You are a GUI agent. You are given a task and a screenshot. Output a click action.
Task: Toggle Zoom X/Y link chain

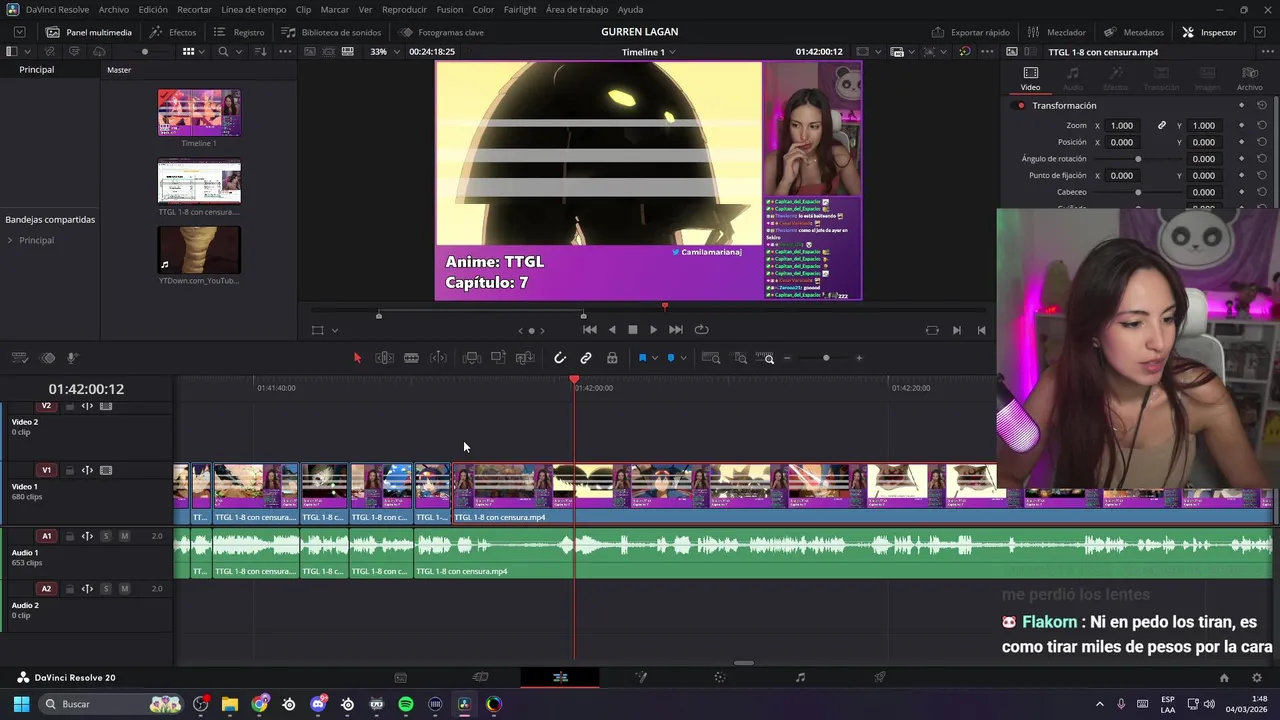click(x=1162, y=125)
